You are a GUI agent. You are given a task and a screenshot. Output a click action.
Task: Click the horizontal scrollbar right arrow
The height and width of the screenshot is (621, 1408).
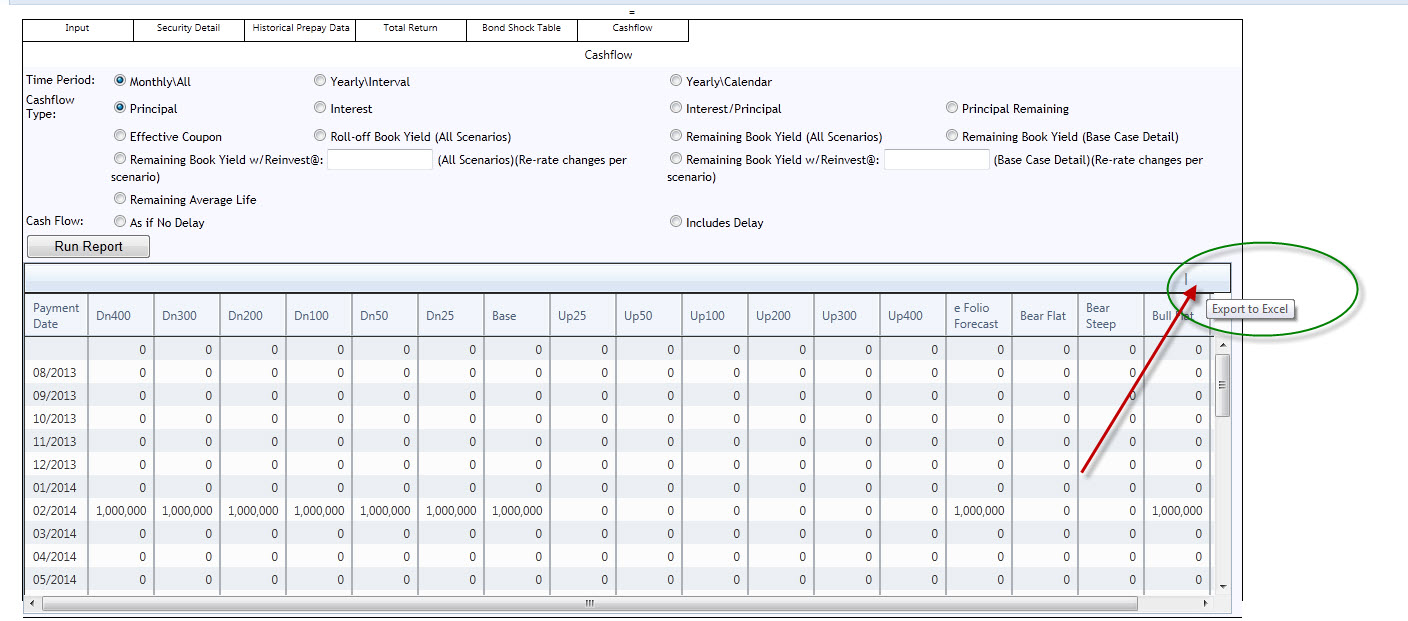(x=1205, y=604)
